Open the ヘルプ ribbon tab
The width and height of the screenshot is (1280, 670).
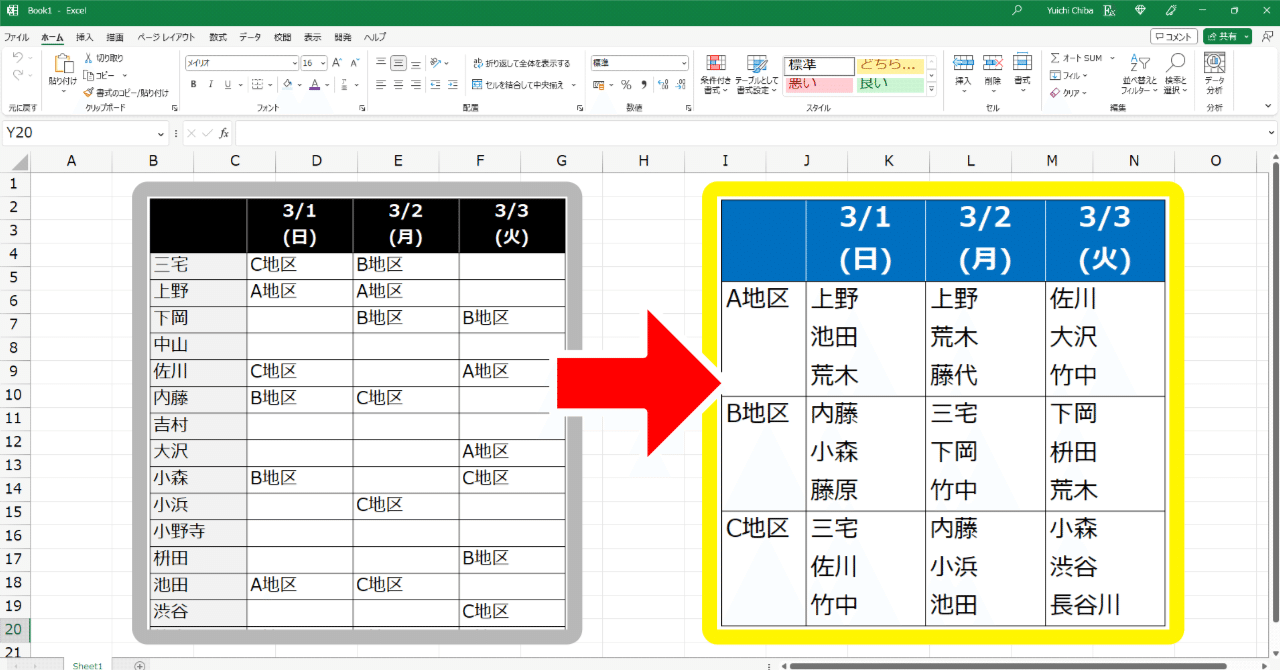[374, 37]
